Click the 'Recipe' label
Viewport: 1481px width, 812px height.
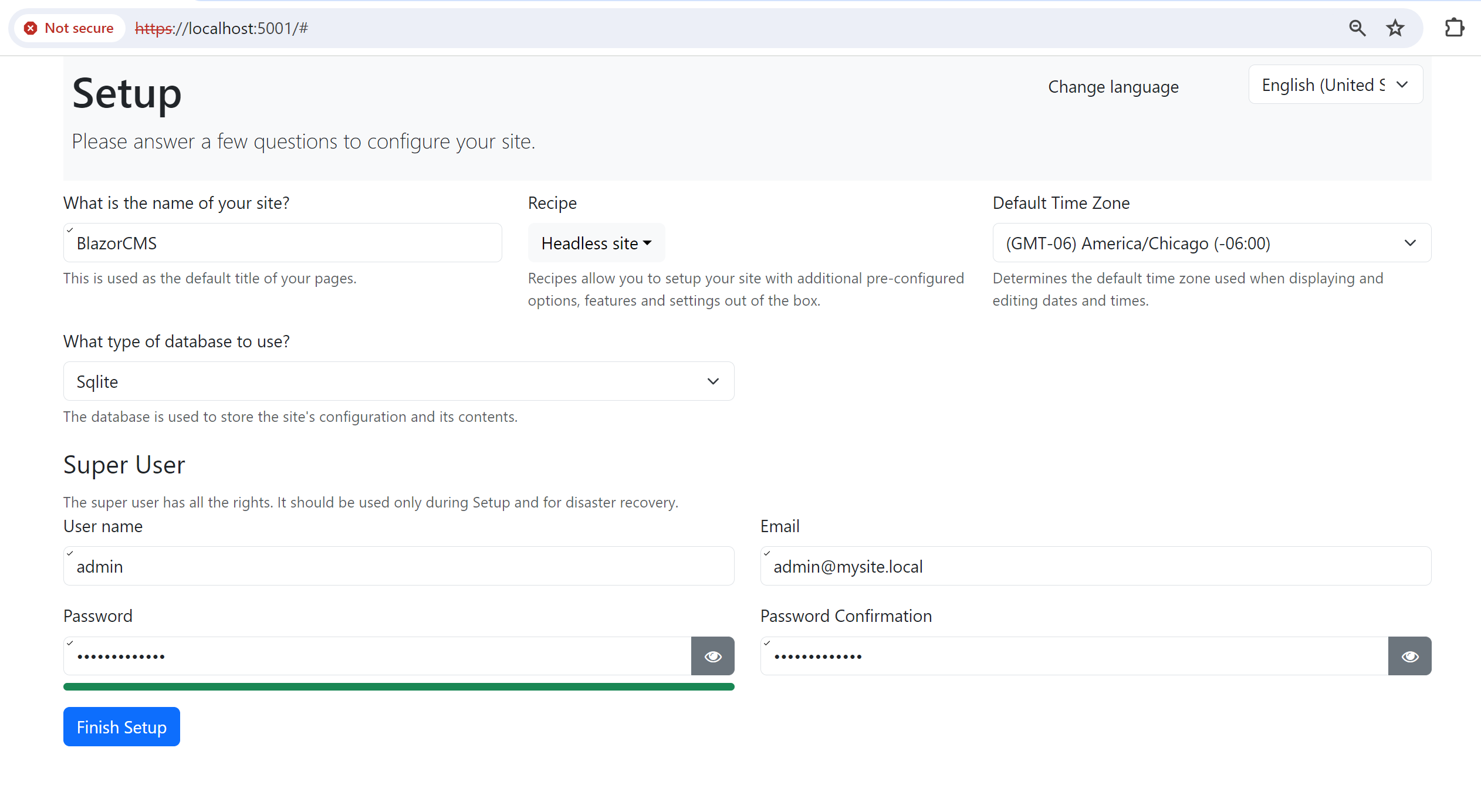pyautogui.click(x=552, y=203)
